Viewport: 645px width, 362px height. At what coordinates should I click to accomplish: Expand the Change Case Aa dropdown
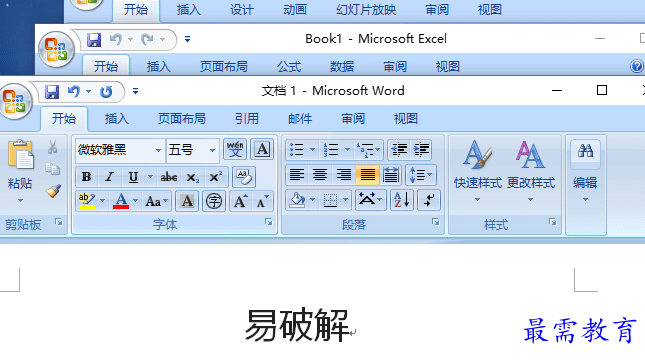pos(166,201)
